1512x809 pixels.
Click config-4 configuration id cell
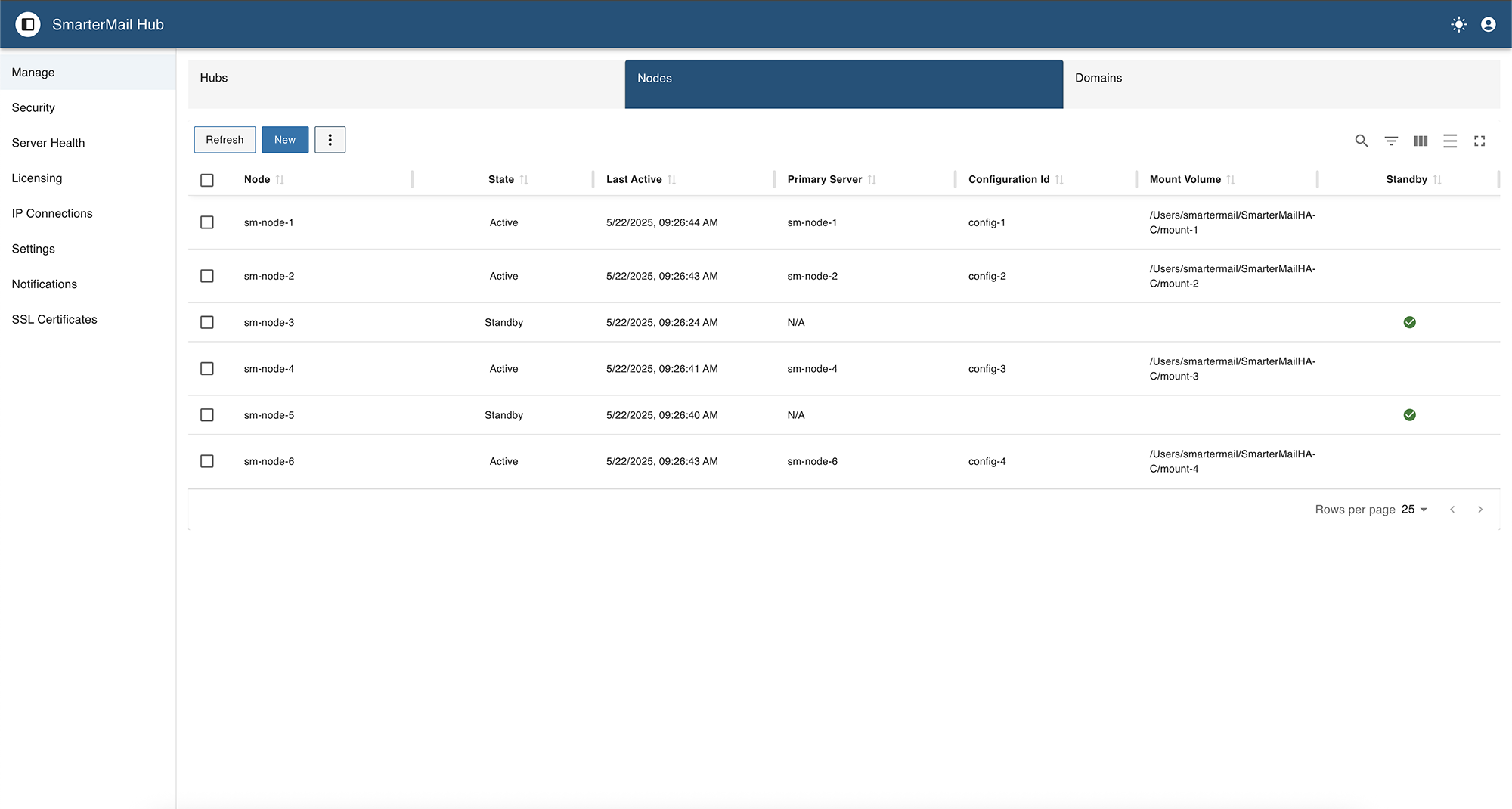(x=987, y=461)
